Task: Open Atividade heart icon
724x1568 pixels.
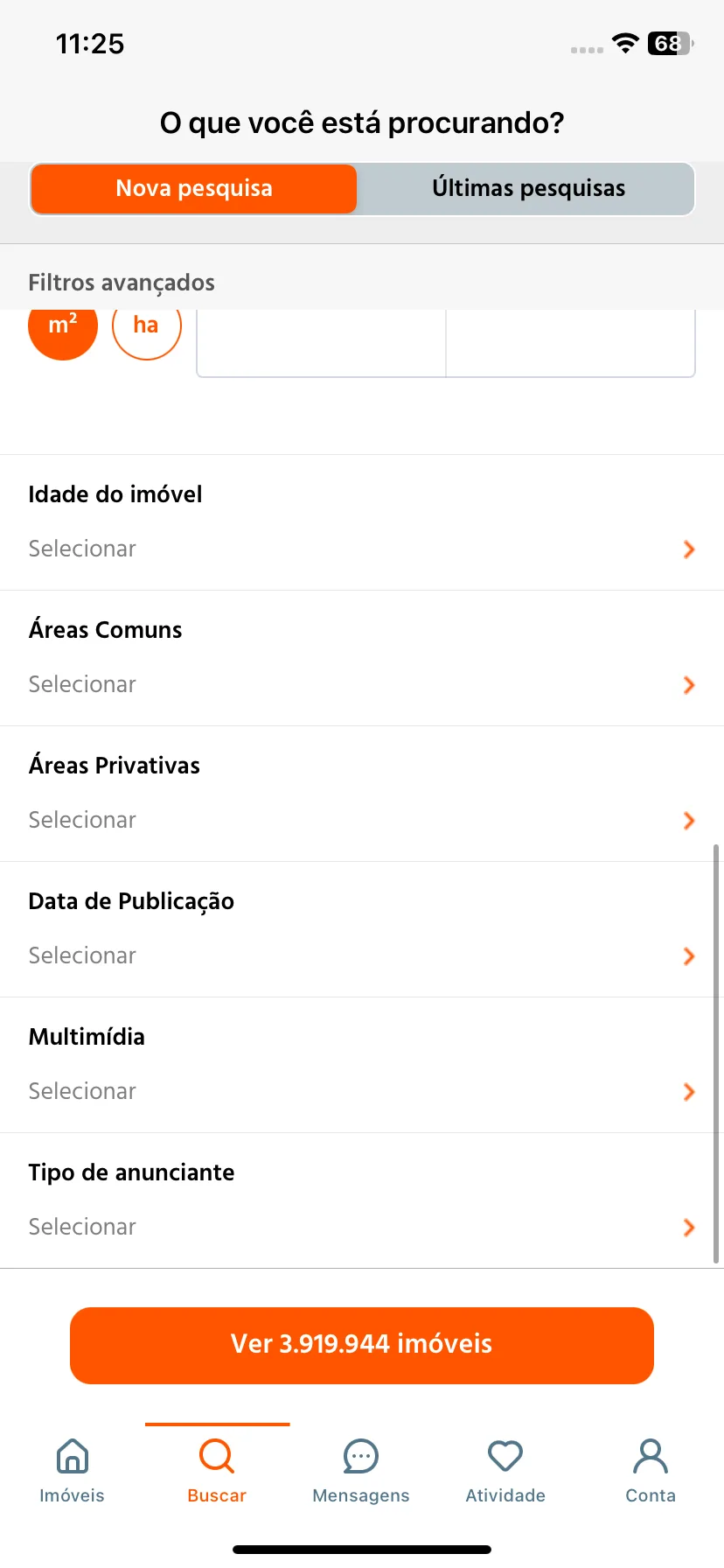Action: (505, 1457)
